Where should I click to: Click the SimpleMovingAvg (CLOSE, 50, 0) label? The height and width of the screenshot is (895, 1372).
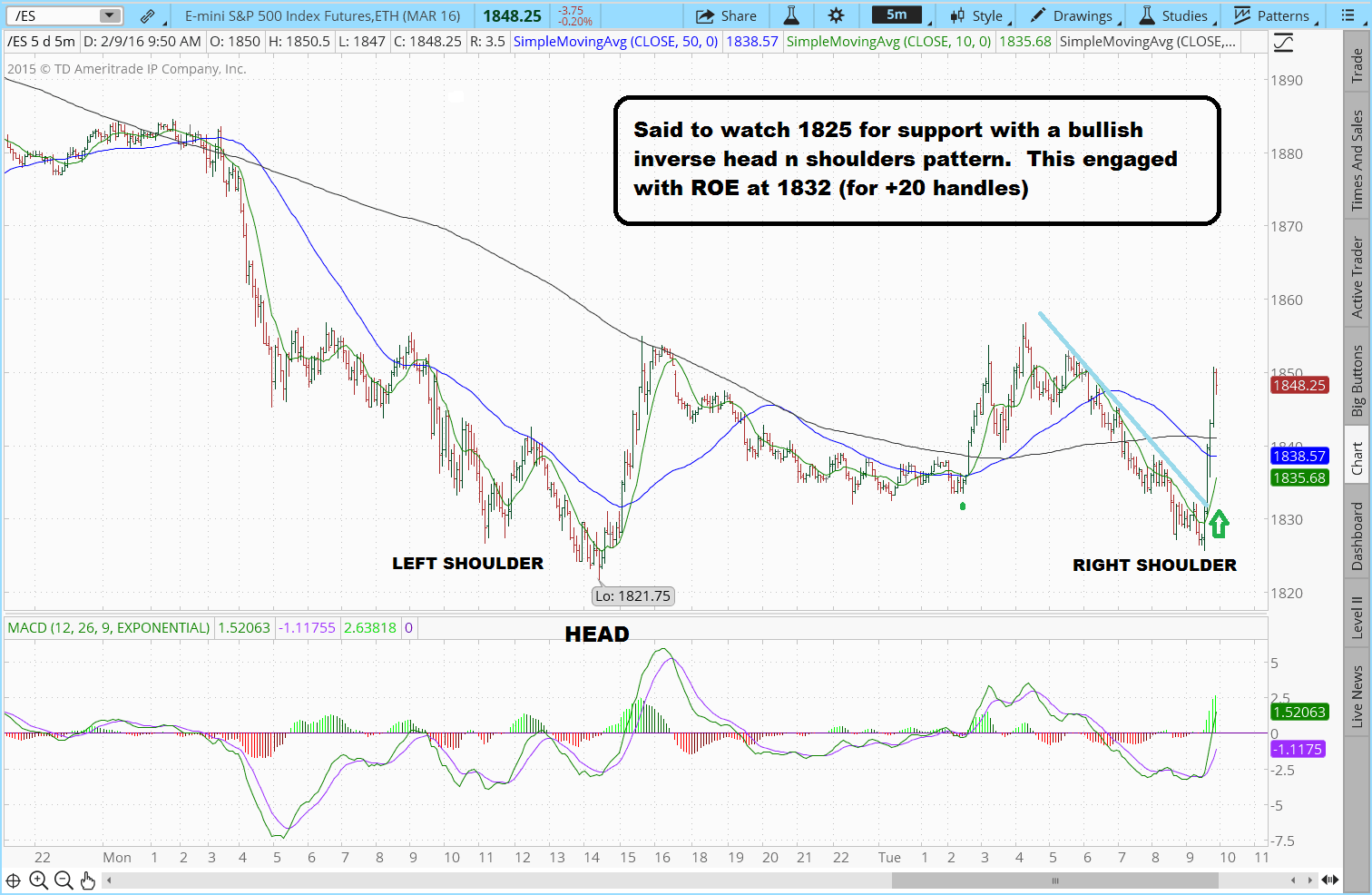(x=615, y=42)
